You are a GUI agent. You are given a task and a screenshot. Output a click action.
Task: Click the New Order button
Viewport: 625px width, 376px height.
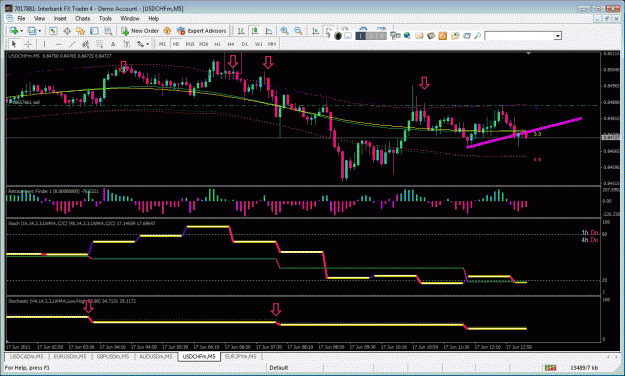[140, 31]
